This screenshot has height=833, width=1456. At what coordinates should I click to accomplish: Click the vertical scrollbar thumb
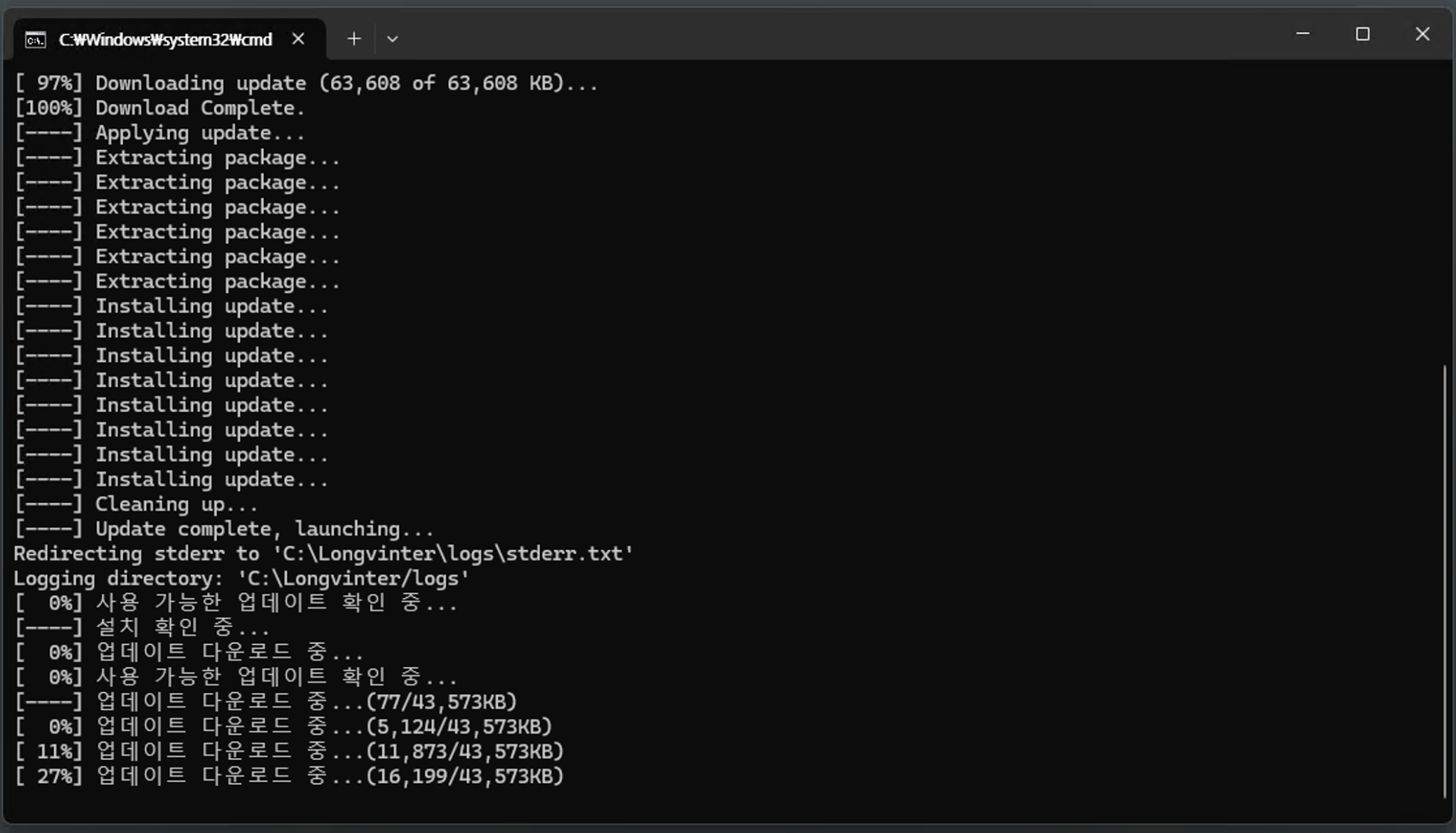coord(1444,581)
